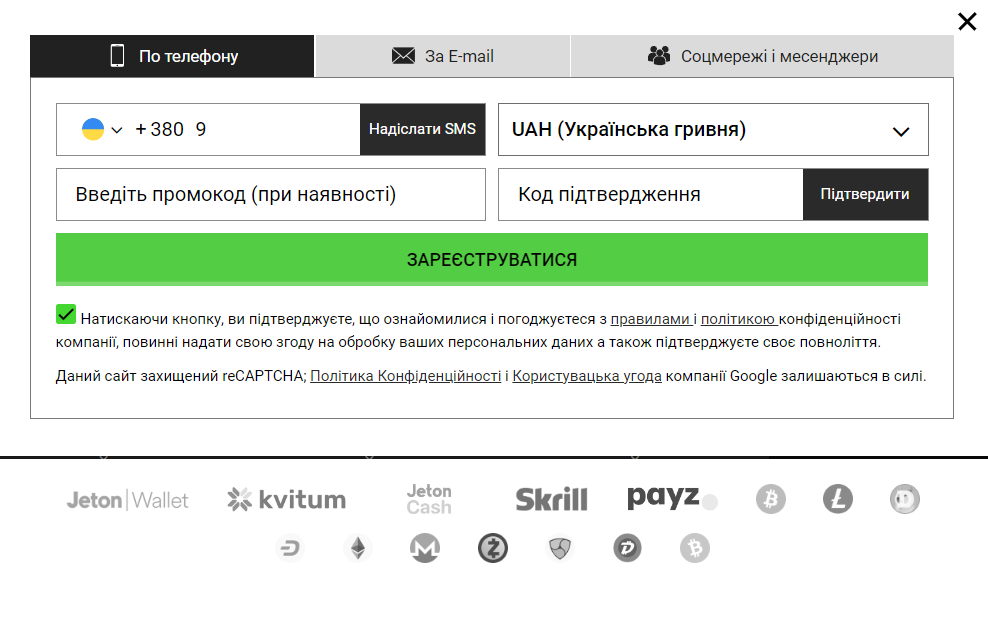Expand the country code chevron

pos(117,130)
